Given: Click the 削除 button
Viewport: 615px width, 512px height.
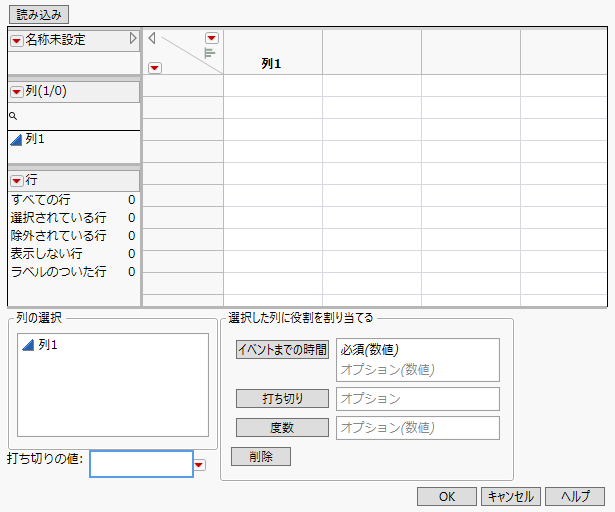Looking at the screenshot, I should click(261, 457).
